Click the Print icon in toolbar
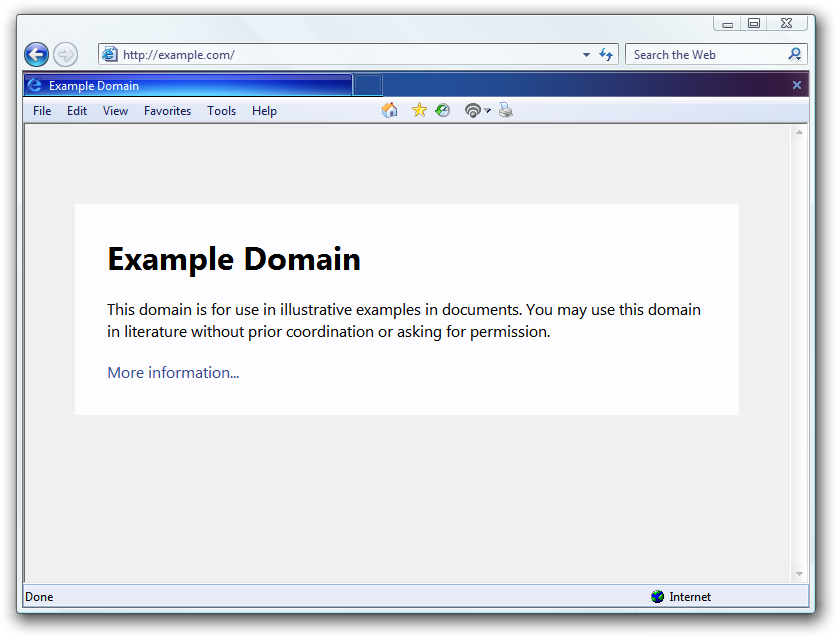The image size is (838, 638). [506, 110]
